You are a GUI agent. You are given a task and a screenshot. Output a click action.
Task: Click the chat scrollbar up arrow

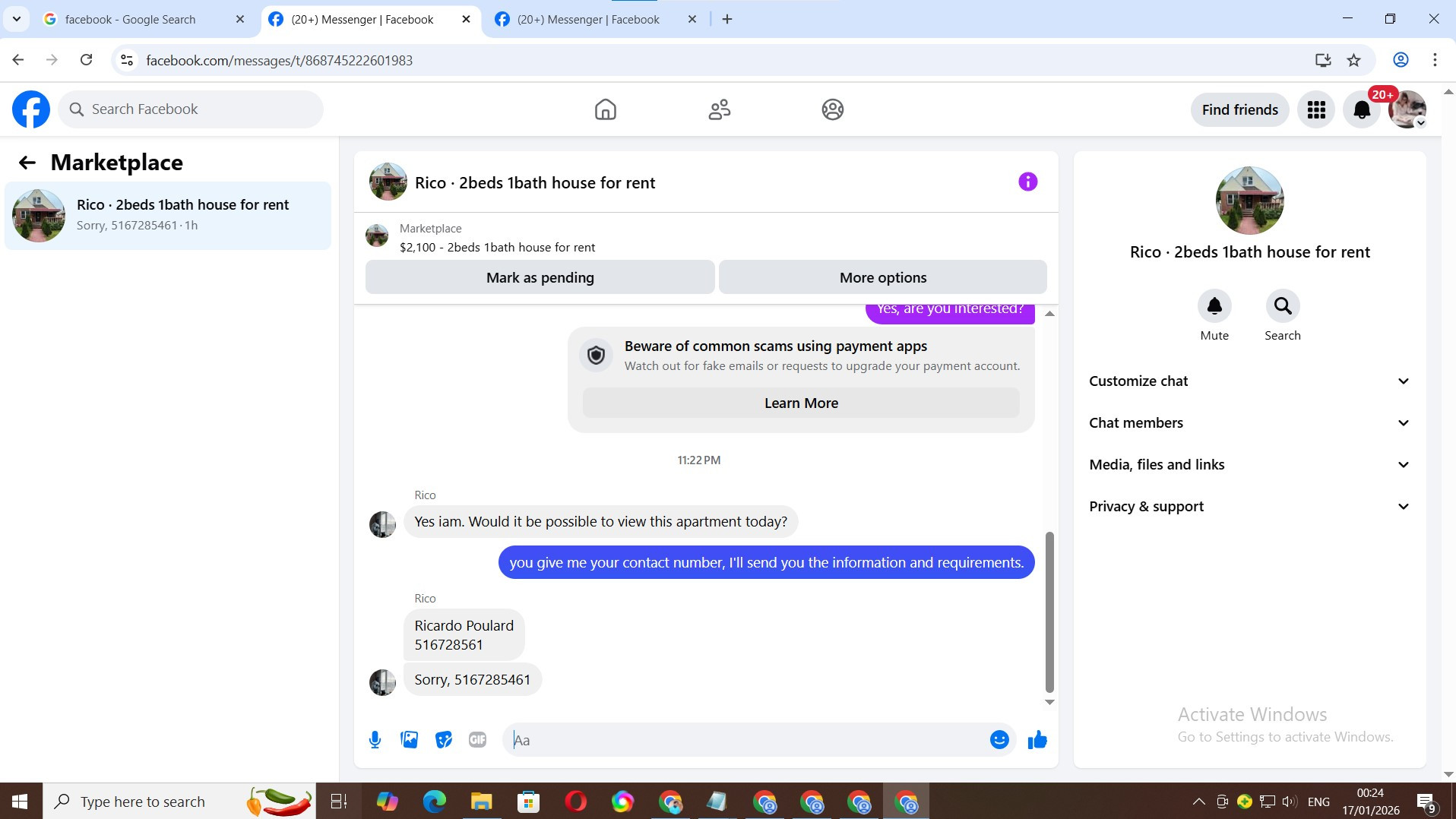tap(1049, 314)
